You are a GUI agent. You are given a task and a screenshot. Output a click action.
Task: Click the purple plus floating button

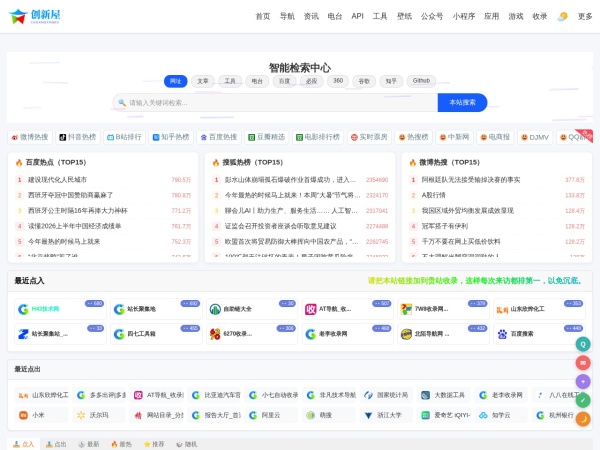583,382
